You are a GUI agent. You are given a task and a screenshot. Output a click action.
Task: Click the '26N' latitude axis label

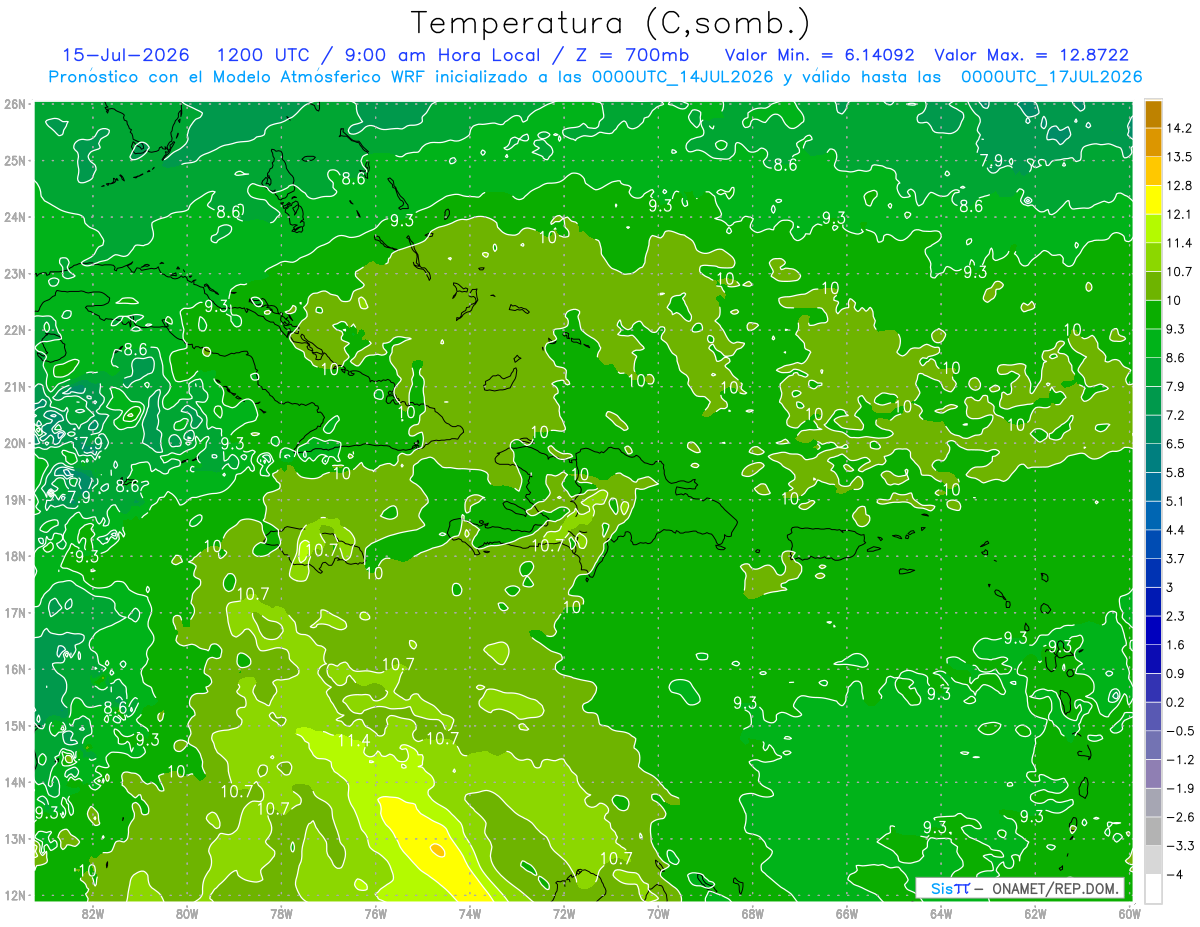15,104
